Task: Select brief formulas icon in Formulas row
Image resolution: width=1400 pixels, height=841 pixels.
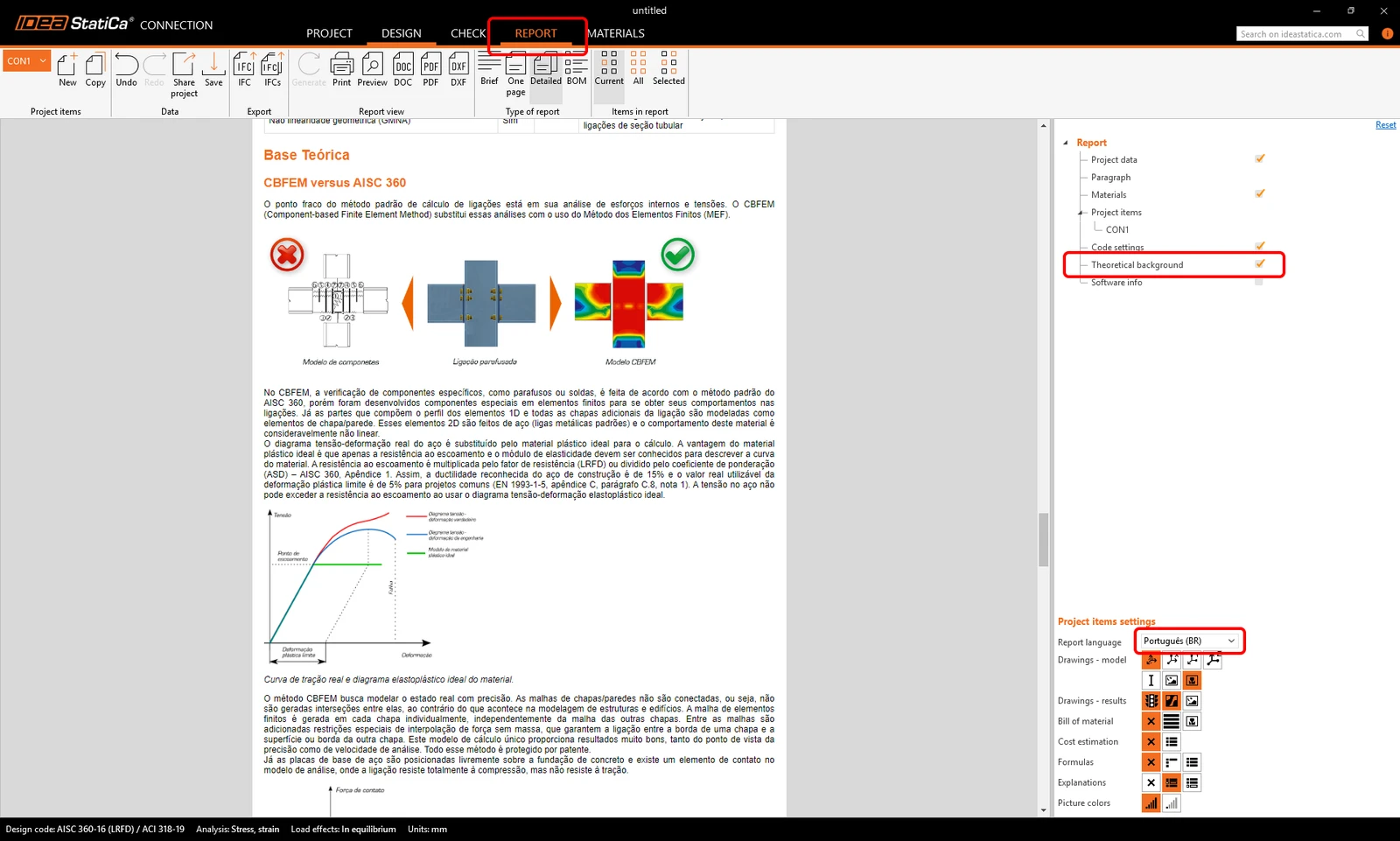Action: (1171, 762)
